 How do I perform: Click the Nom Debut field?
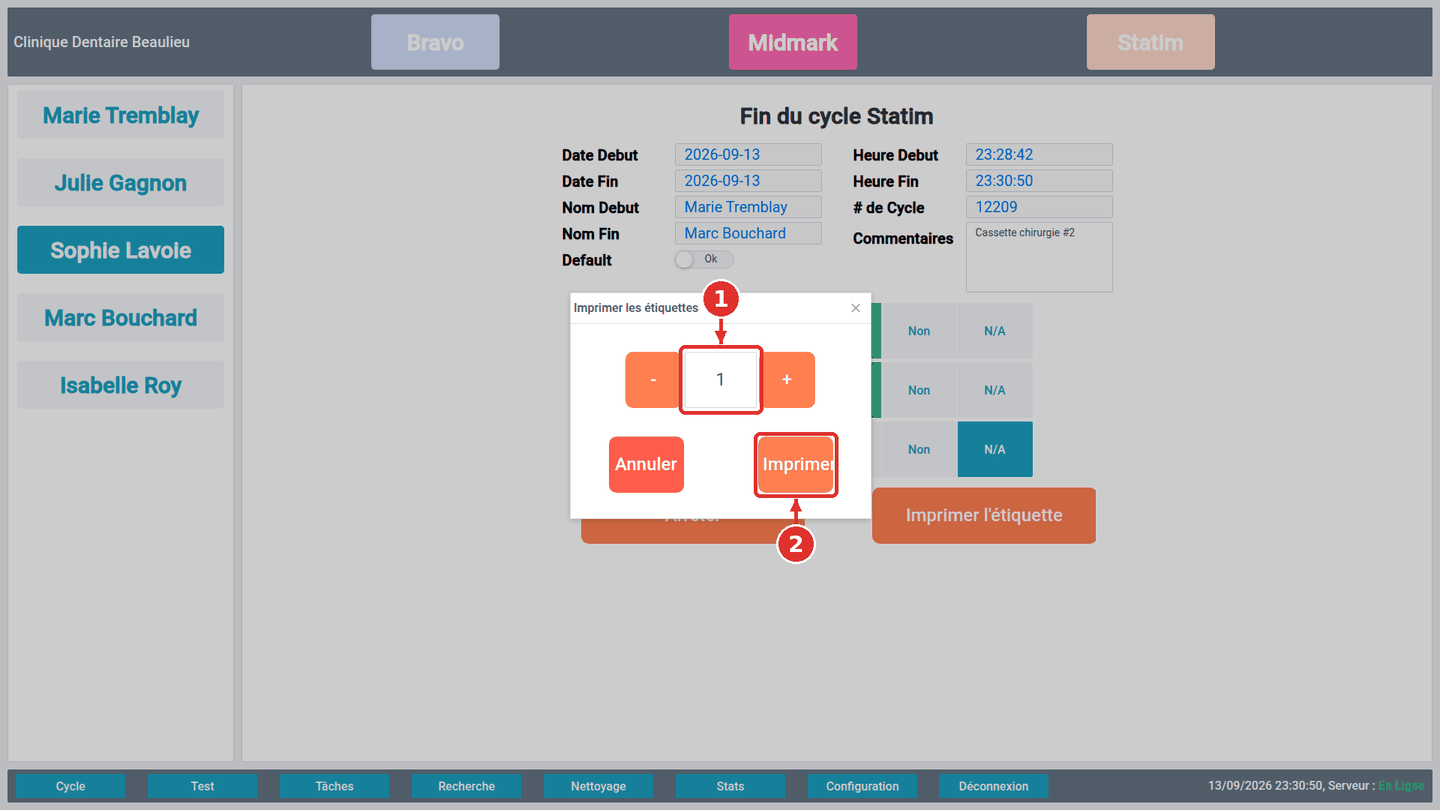pyautogui.click(x=748, y=207)
